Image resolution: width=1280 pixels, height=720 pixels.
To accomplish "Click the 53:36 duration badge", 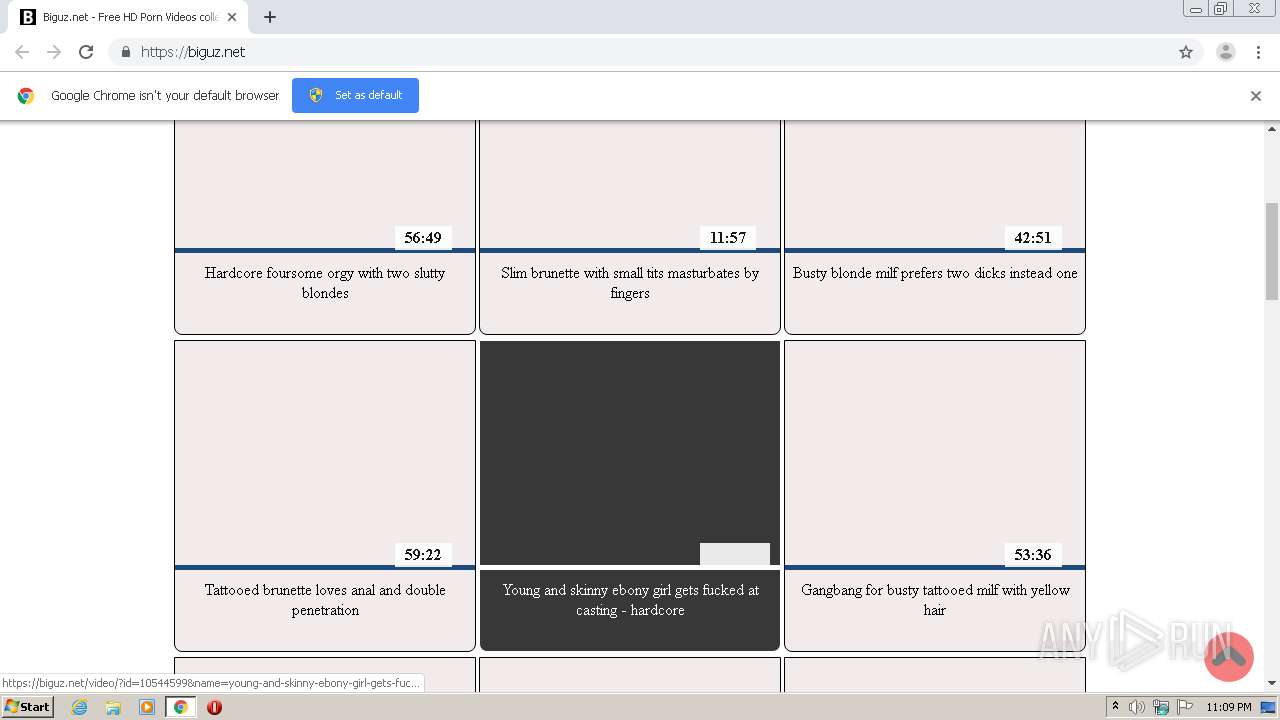I will [x=1033, y=555].
